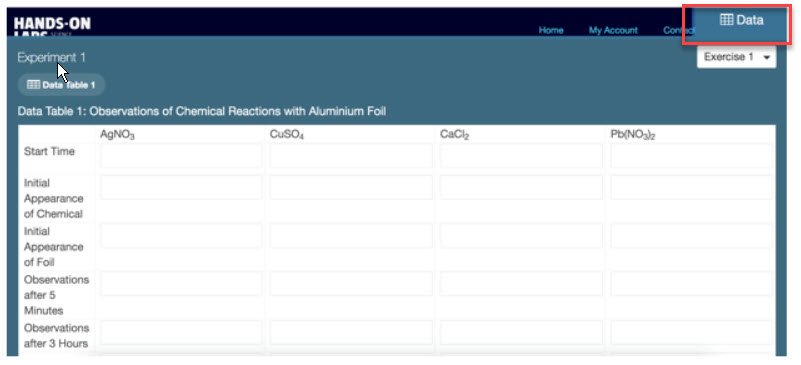
Task: Click Observations after 3 Hours field for CuSO4
Action: point(351,332)
